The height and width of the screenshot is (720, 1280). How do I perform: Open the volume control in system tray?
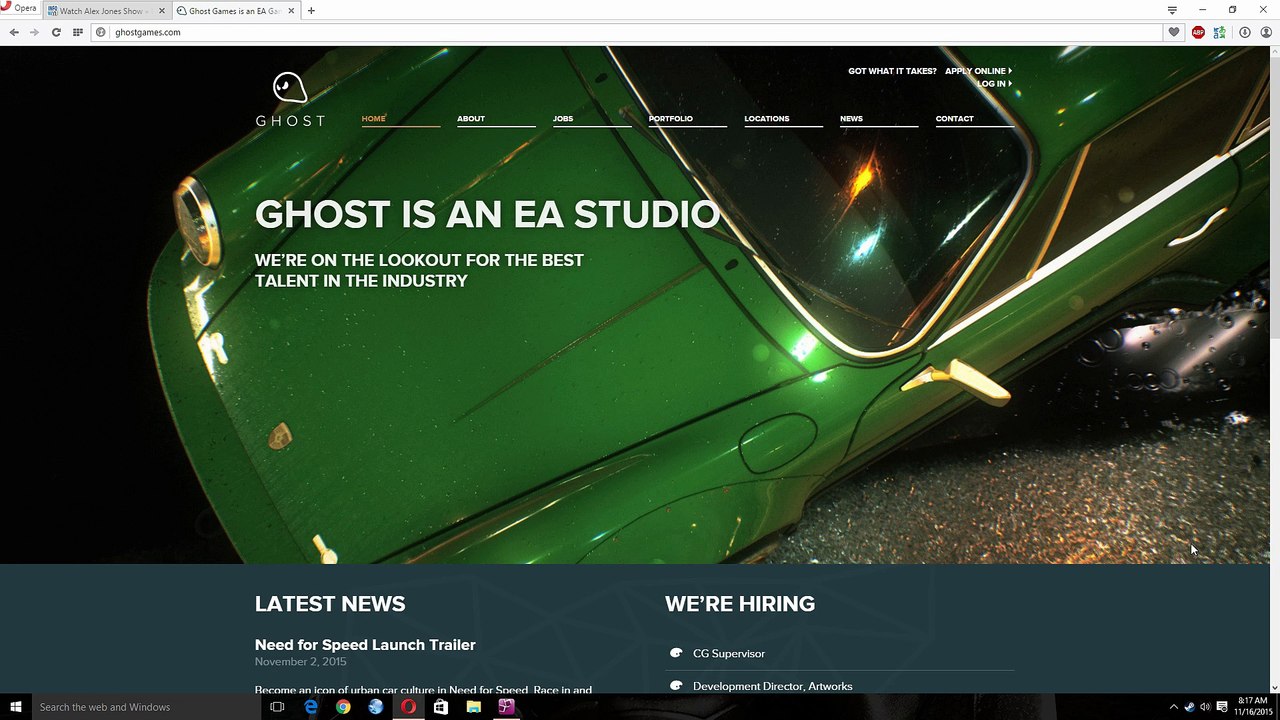[x=1205, y=707]
